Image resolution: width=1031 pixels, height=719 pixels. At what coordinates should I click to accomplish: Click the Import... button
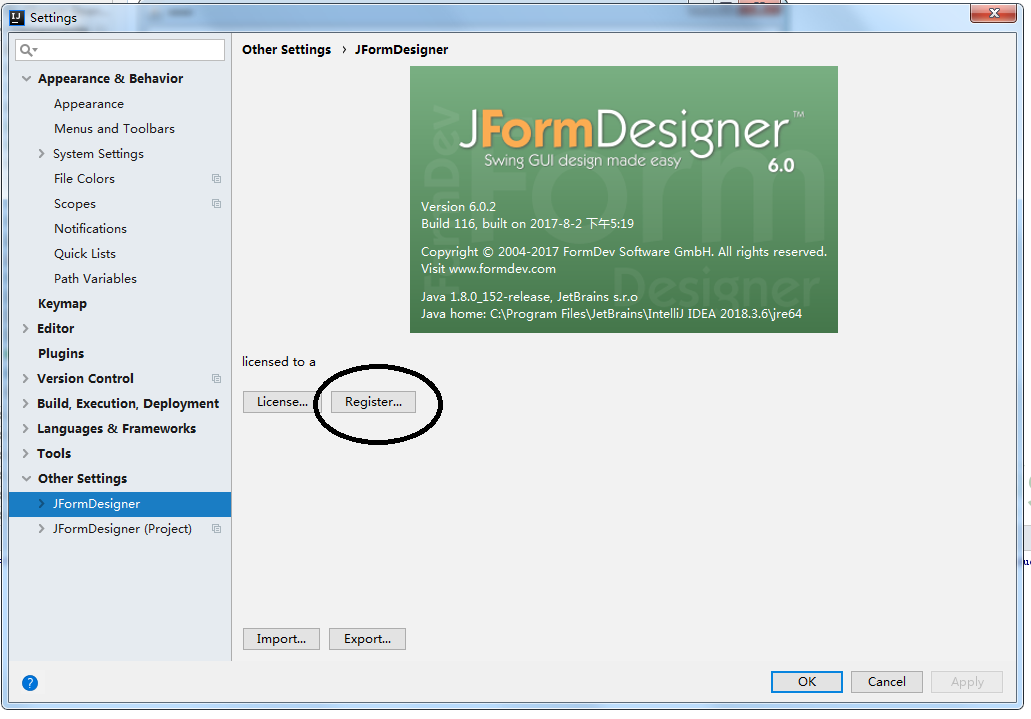281,639
